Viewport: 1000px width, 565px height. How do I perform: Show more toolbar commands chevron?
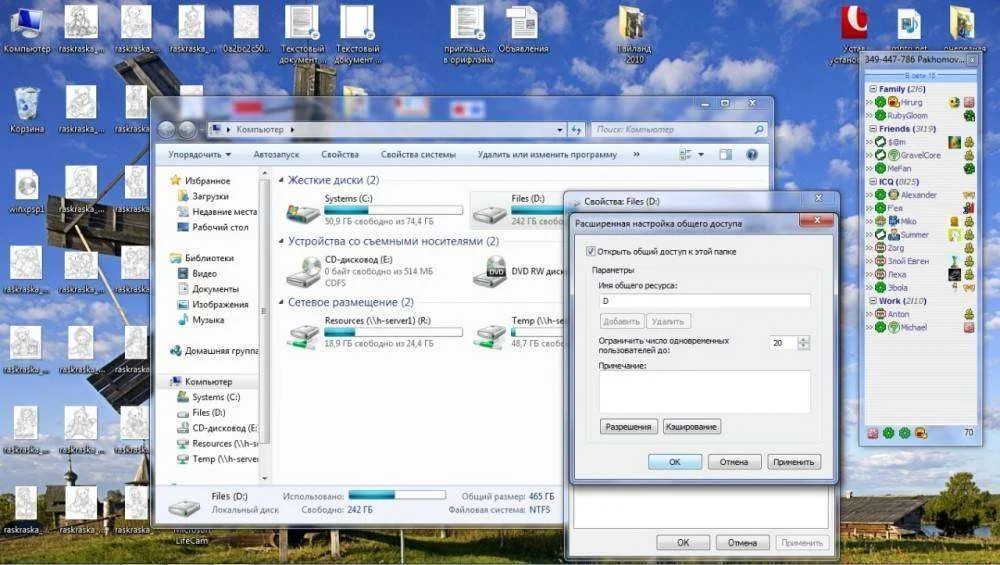(x=636, y=154)
